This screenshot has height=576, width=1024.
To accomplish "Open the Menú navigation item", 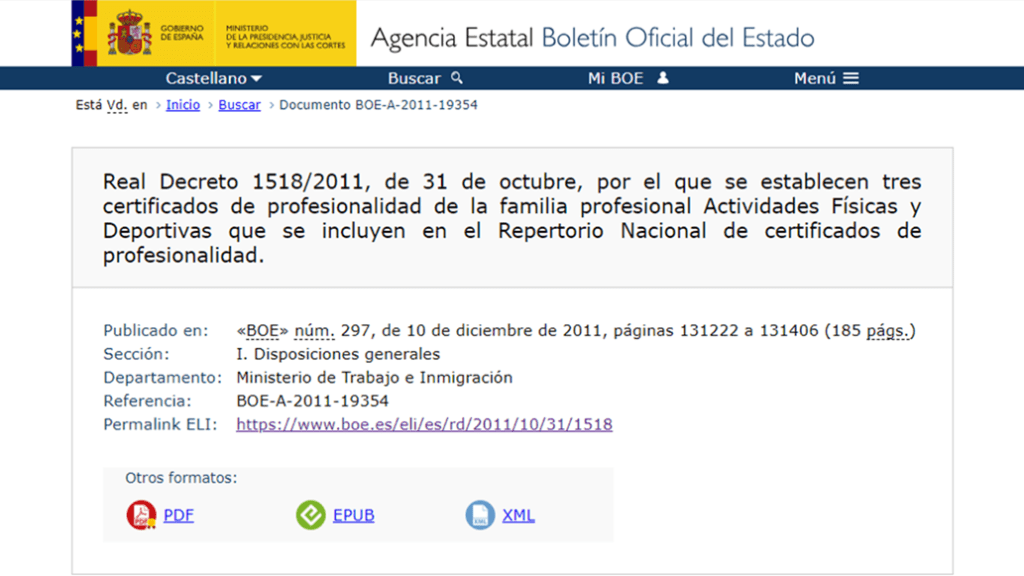I will 826,78.
